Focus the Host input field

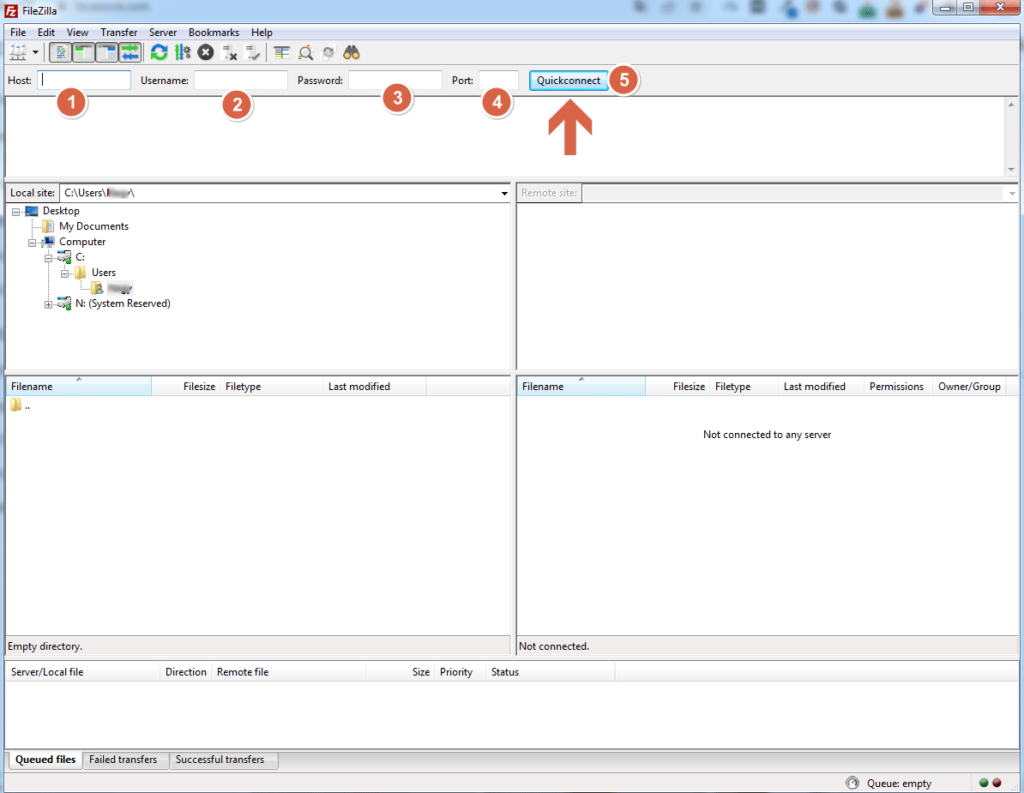(84, 80)
